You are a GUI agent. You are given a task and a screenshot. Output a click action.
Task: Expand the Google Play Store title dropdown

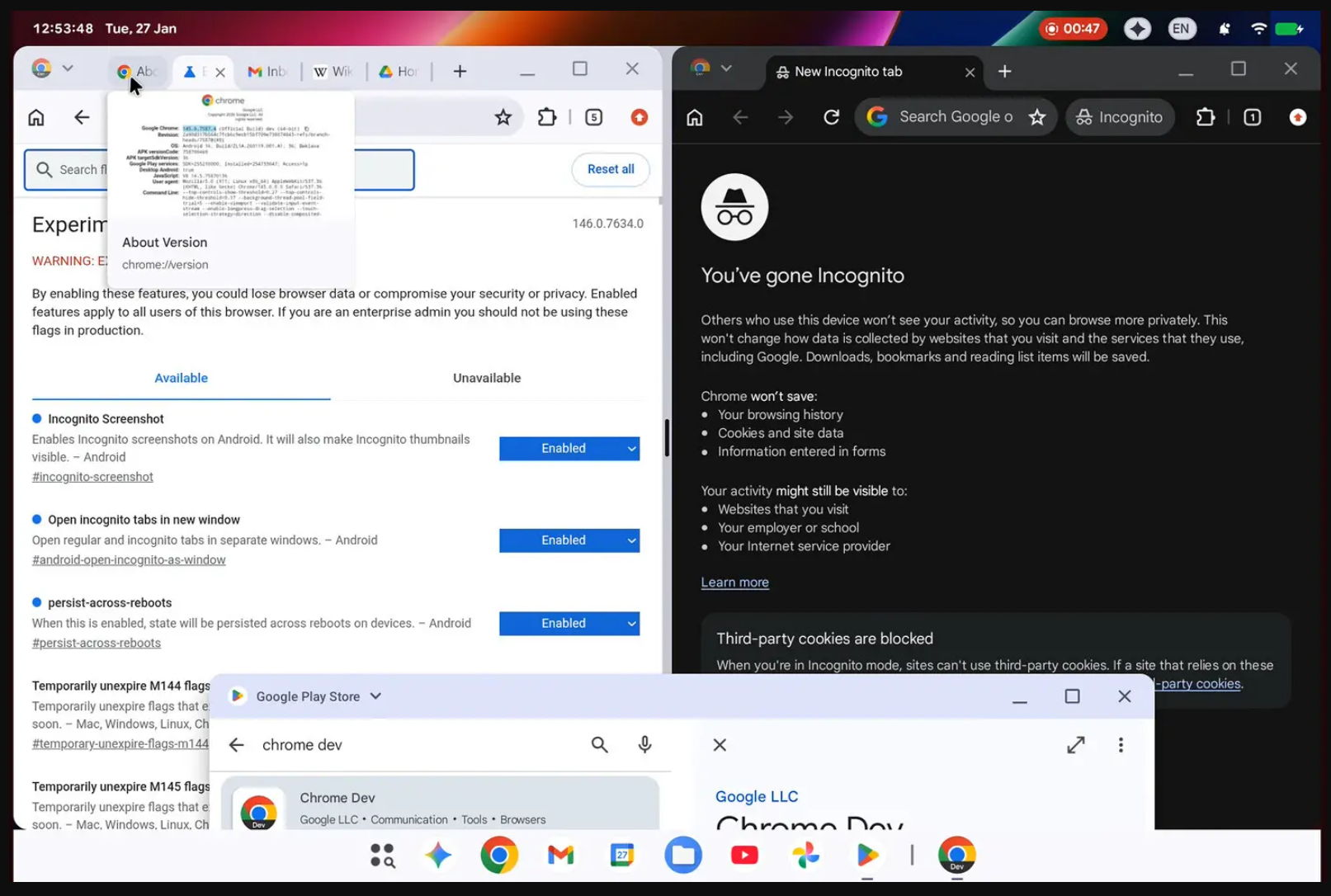pyautogui.click(x=375, y=696)
